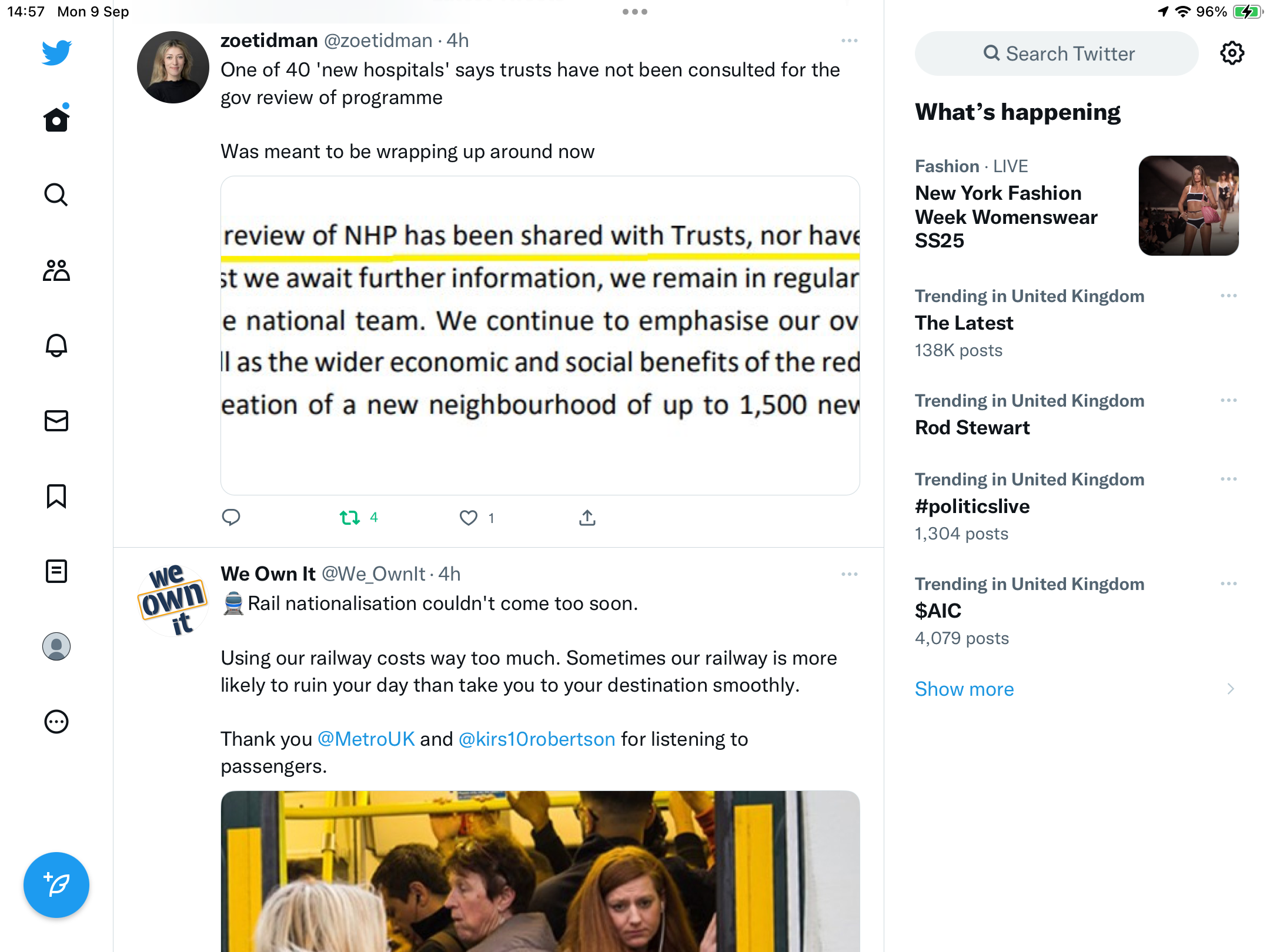Image resolution: width=1270 pixels, height=952 pixels.
Task: Open the Bookmarks icon
Action: click(x=56, y=496)
